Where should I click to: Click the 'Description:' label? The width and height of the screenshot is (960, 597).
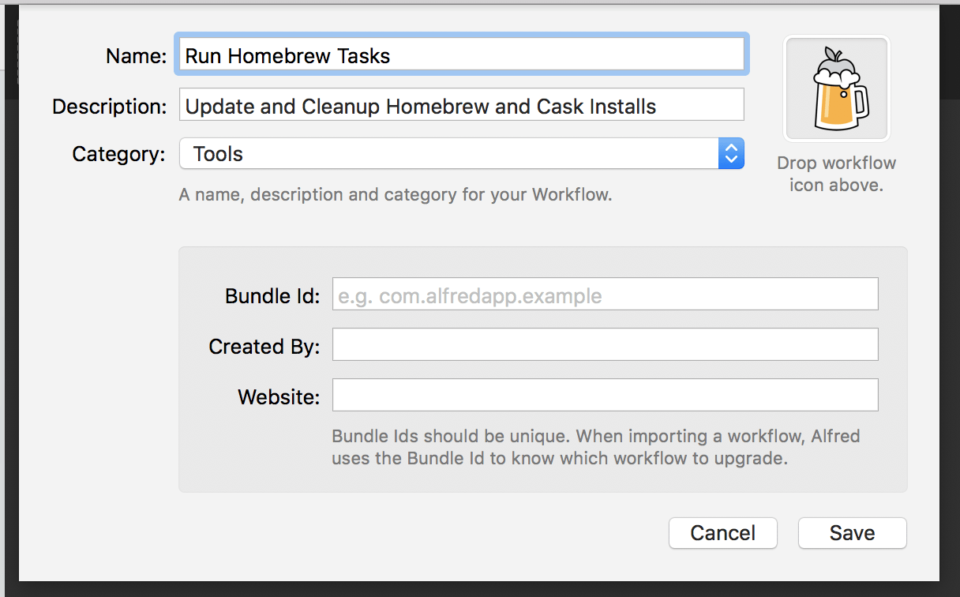pos(109,107)
